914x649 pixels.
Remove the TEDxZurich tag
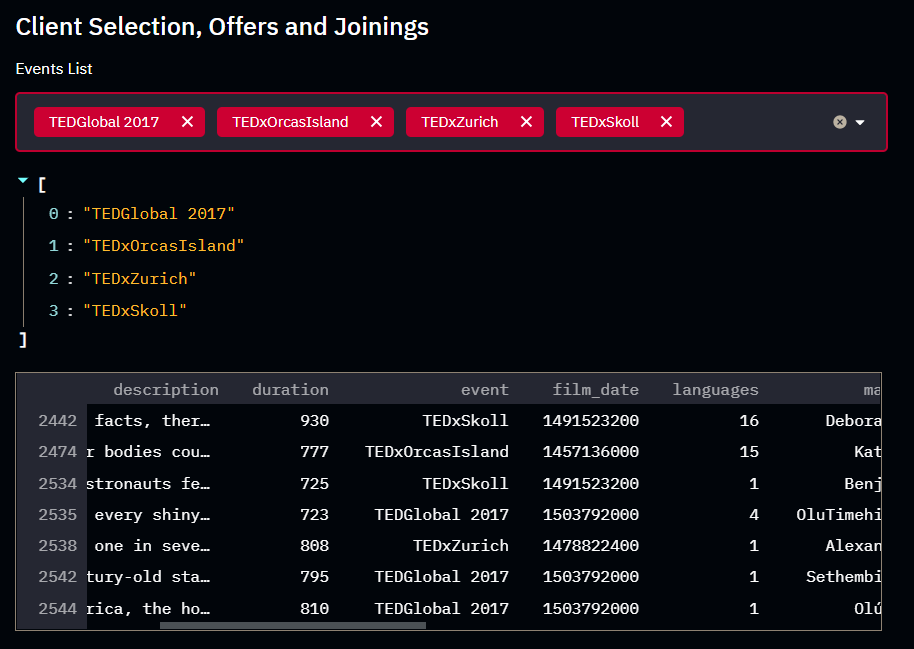(526, 122)
